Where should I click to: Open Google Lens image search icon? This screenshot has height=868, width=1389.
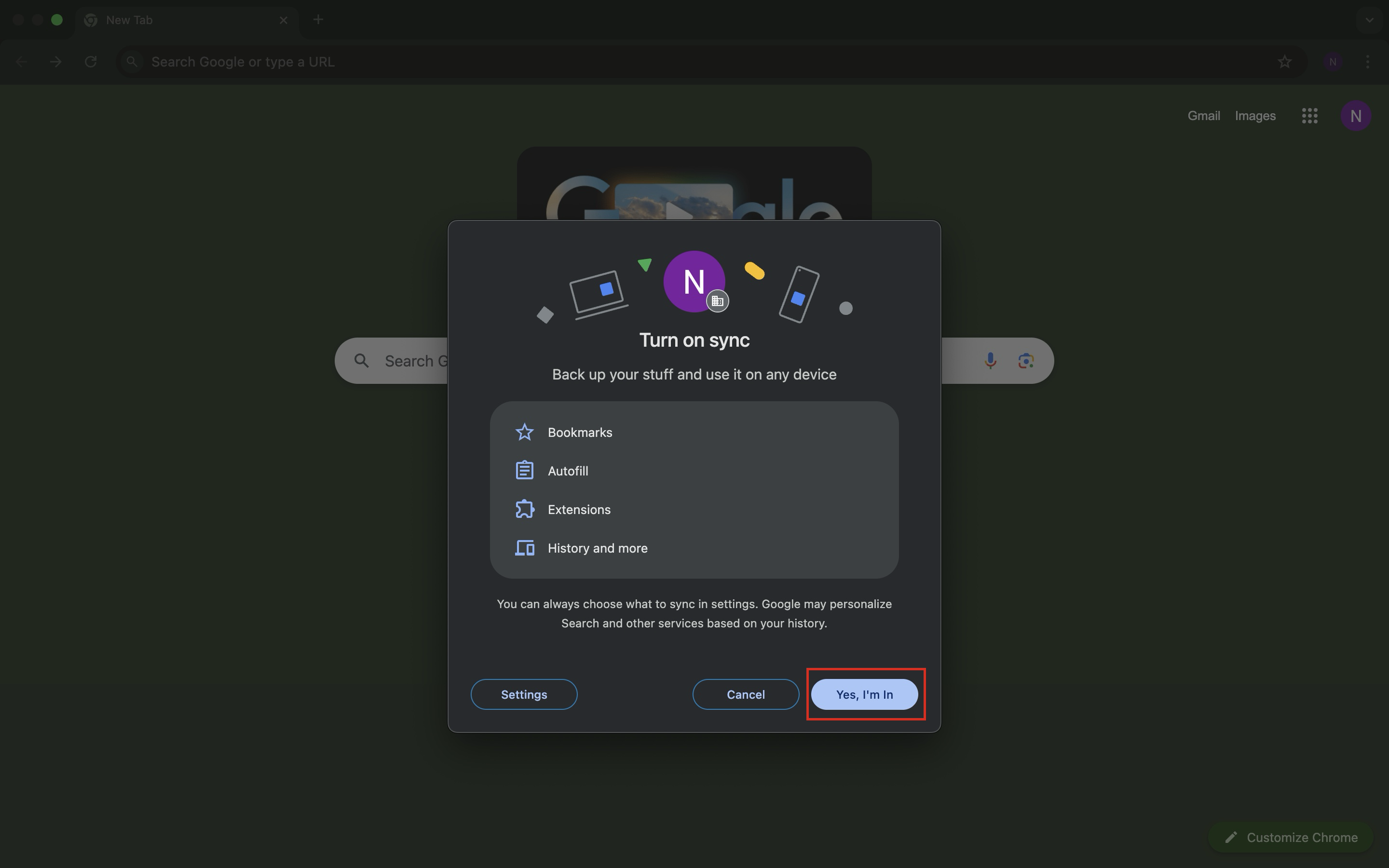point(1026,361)
